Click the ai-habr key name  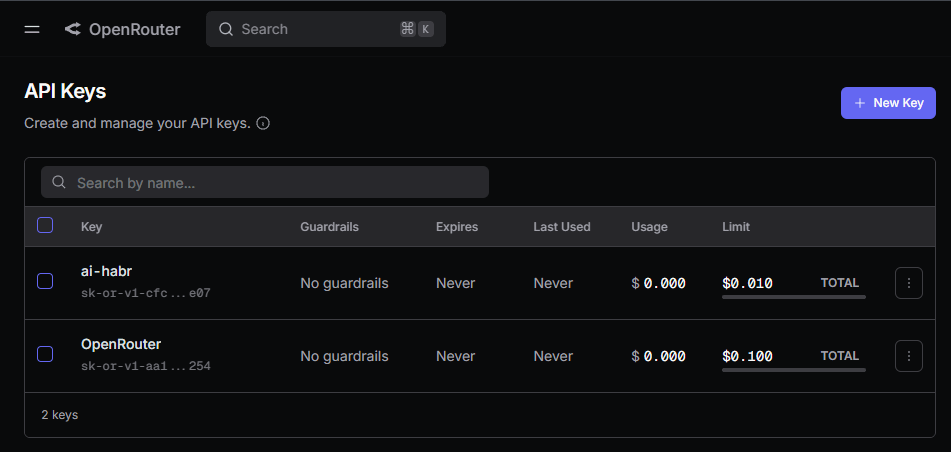[x=106, y=271]
